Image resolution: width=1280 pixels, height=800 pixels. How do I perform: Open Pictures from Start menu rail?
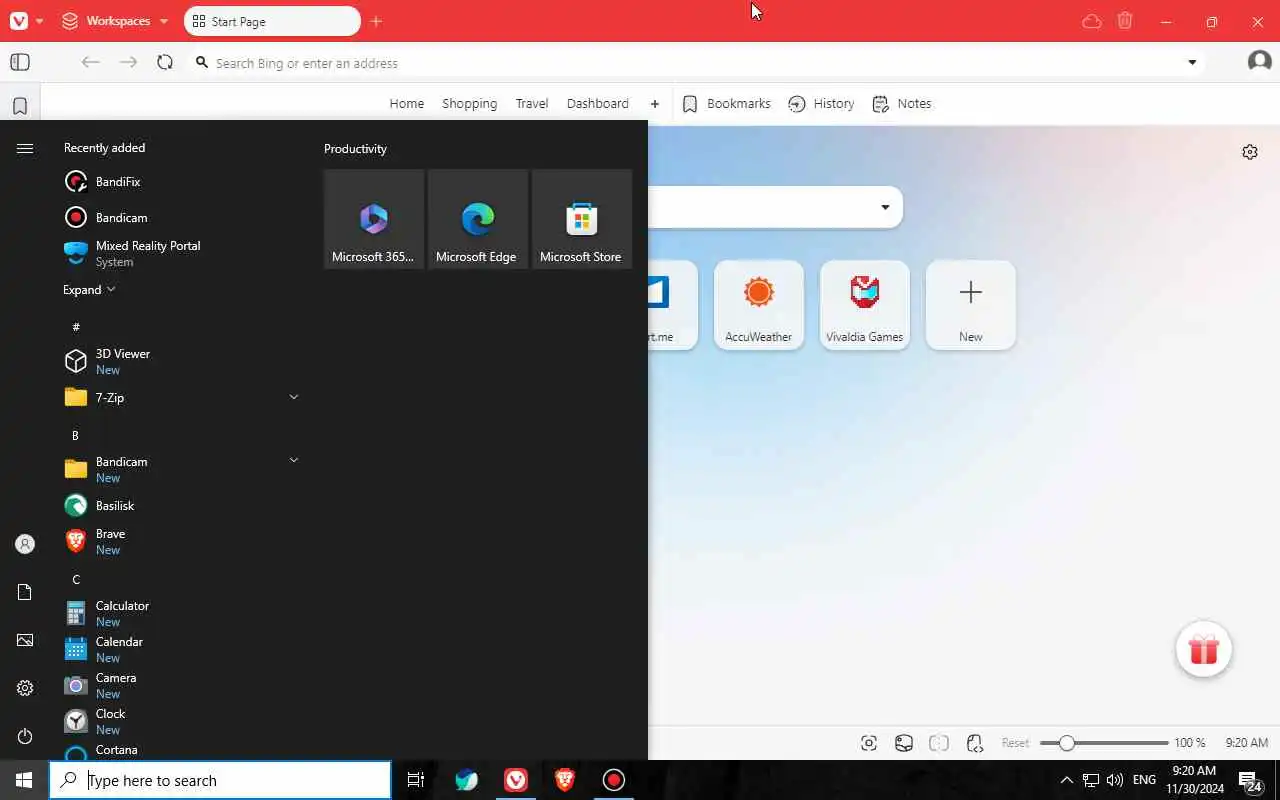pyautogui.click(x=25, y=640)
